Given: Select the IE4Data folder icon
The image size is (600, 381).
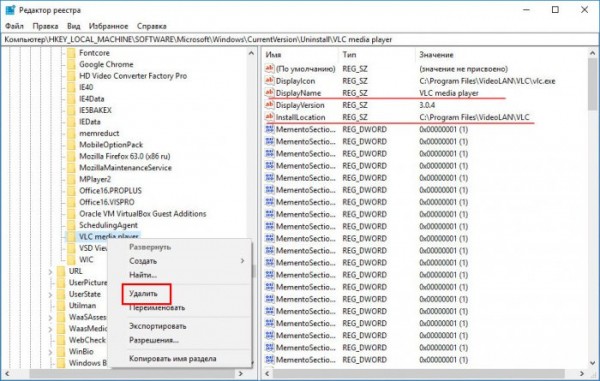Looking at the screenshot, I should coord(71,99).
